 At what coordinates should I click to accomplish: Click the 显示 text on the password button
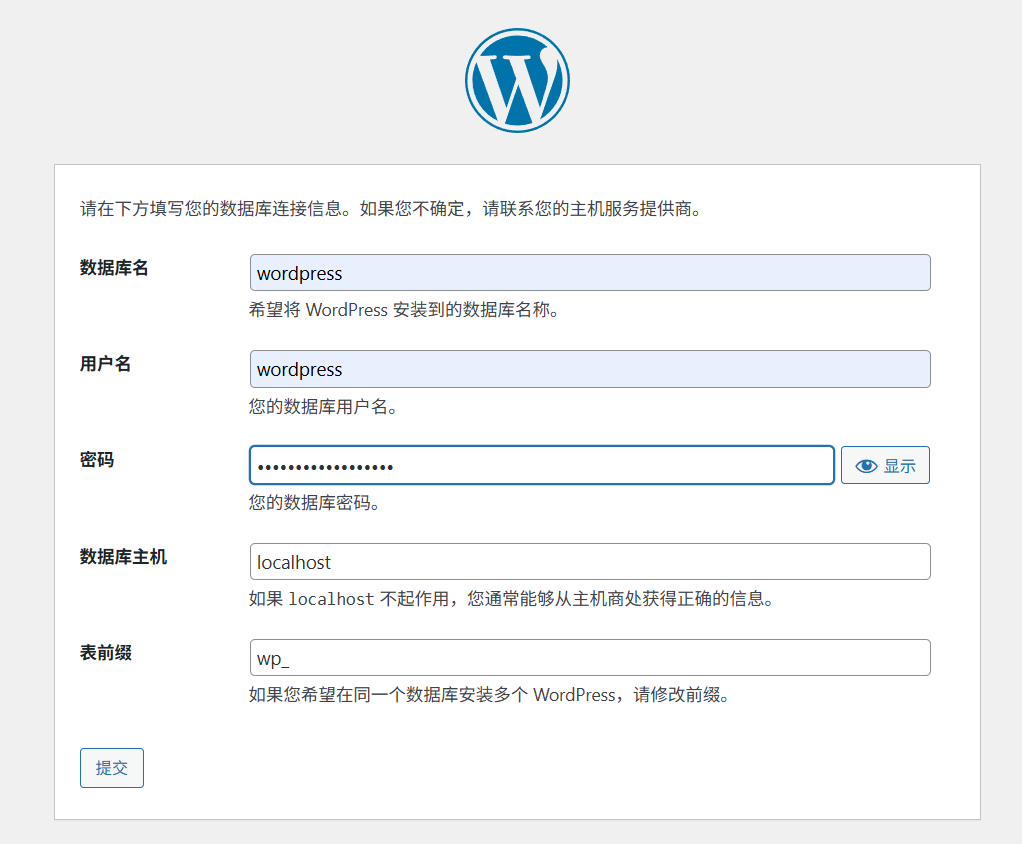tap(899, 466)
